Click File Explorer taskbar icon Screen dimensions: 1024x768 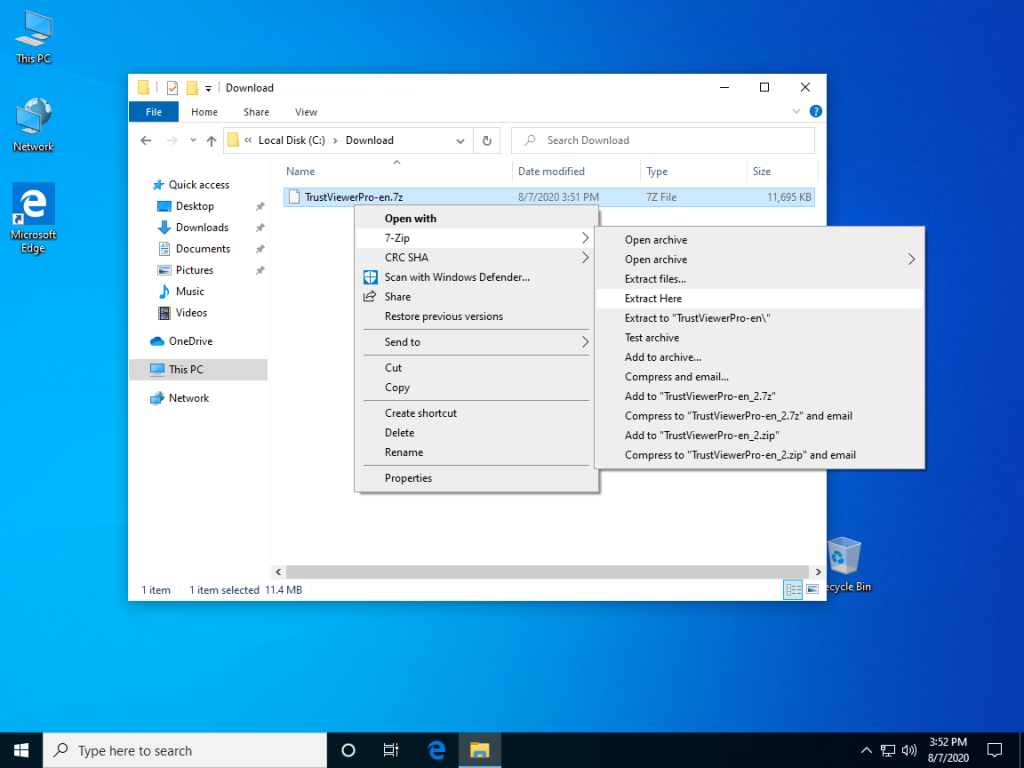point(480,750)
